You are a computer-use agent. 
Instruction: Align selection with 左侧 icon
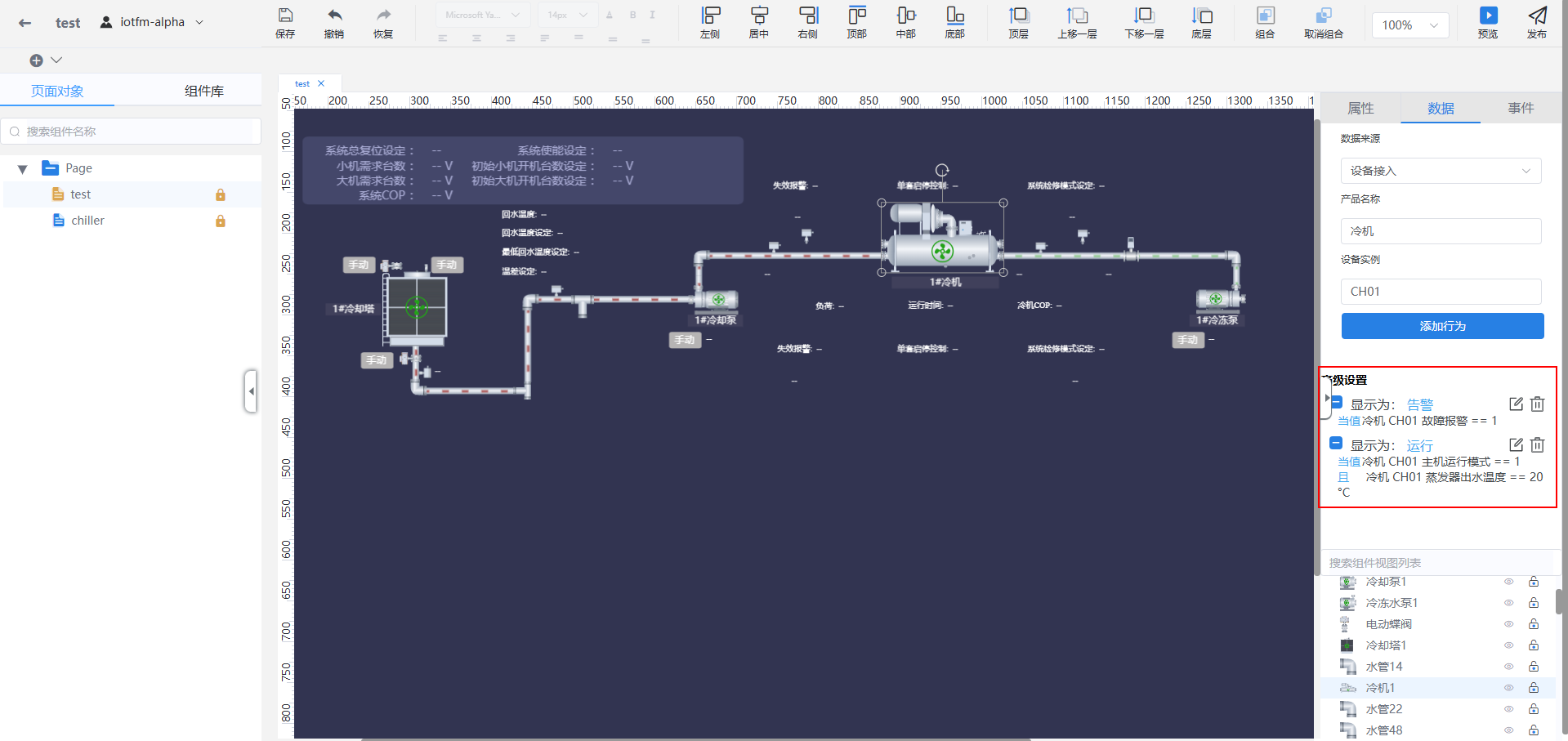point(711,16)
